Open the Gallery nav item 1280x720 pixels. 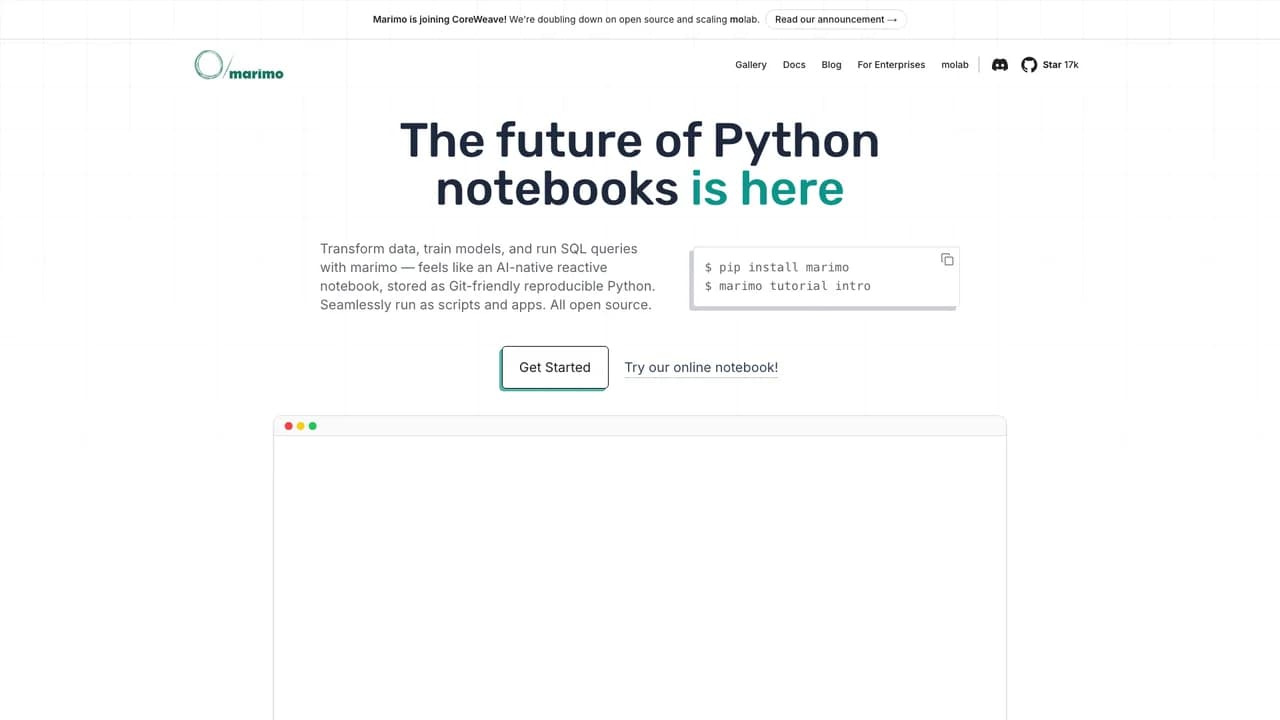coord(751,65)
